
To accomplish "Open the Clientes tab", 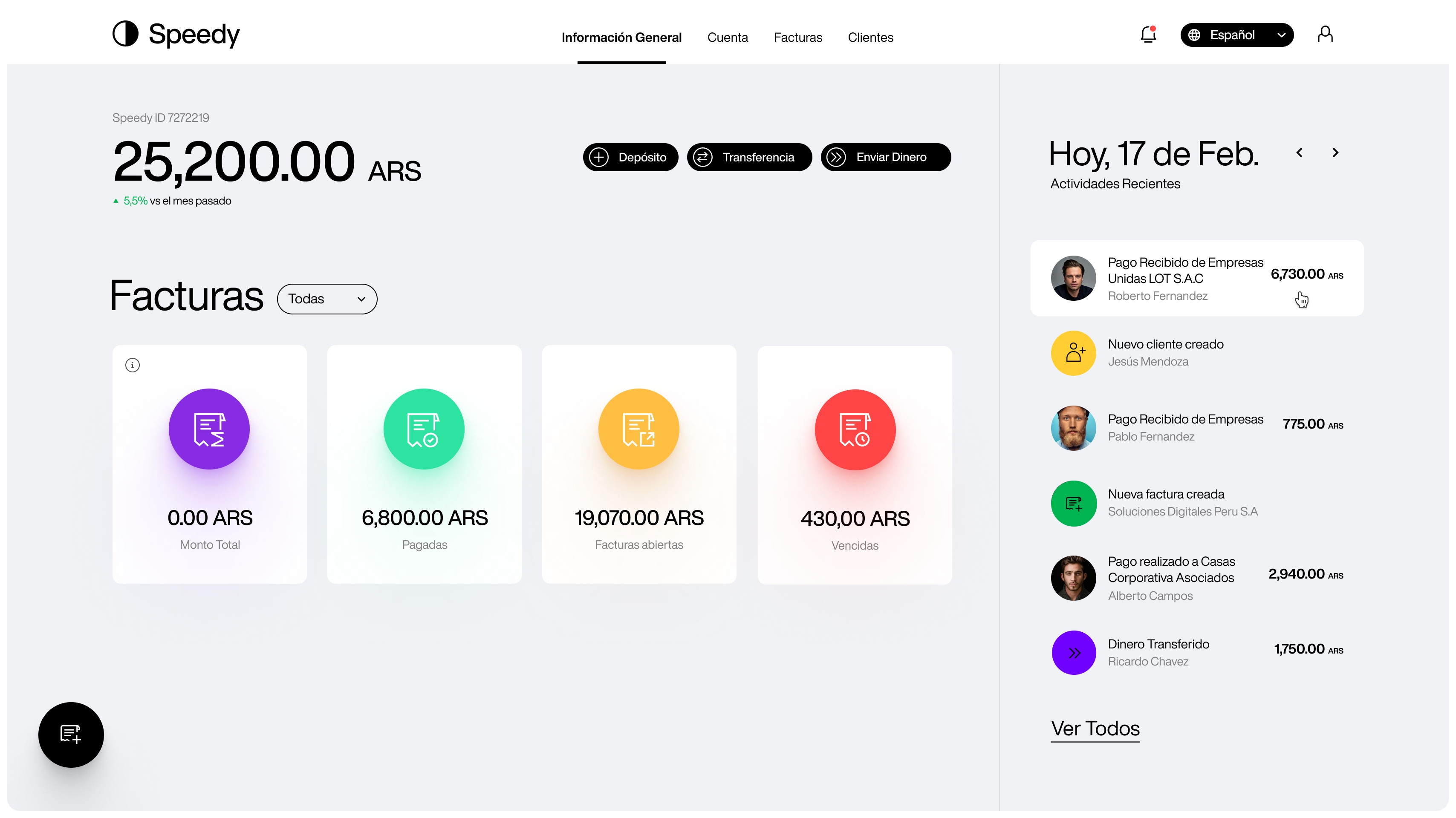I will point(870,37).
